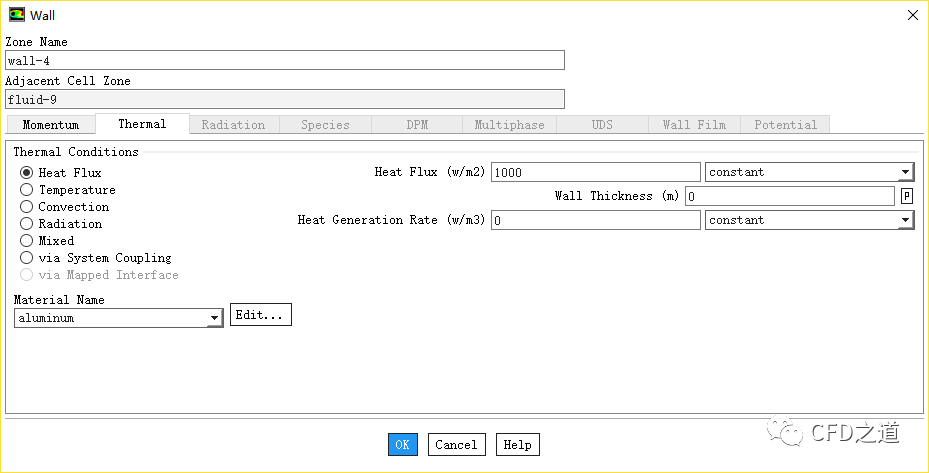
Task: Open the Heat Flux constant dropdown
Action: click(x=809, y=172)
